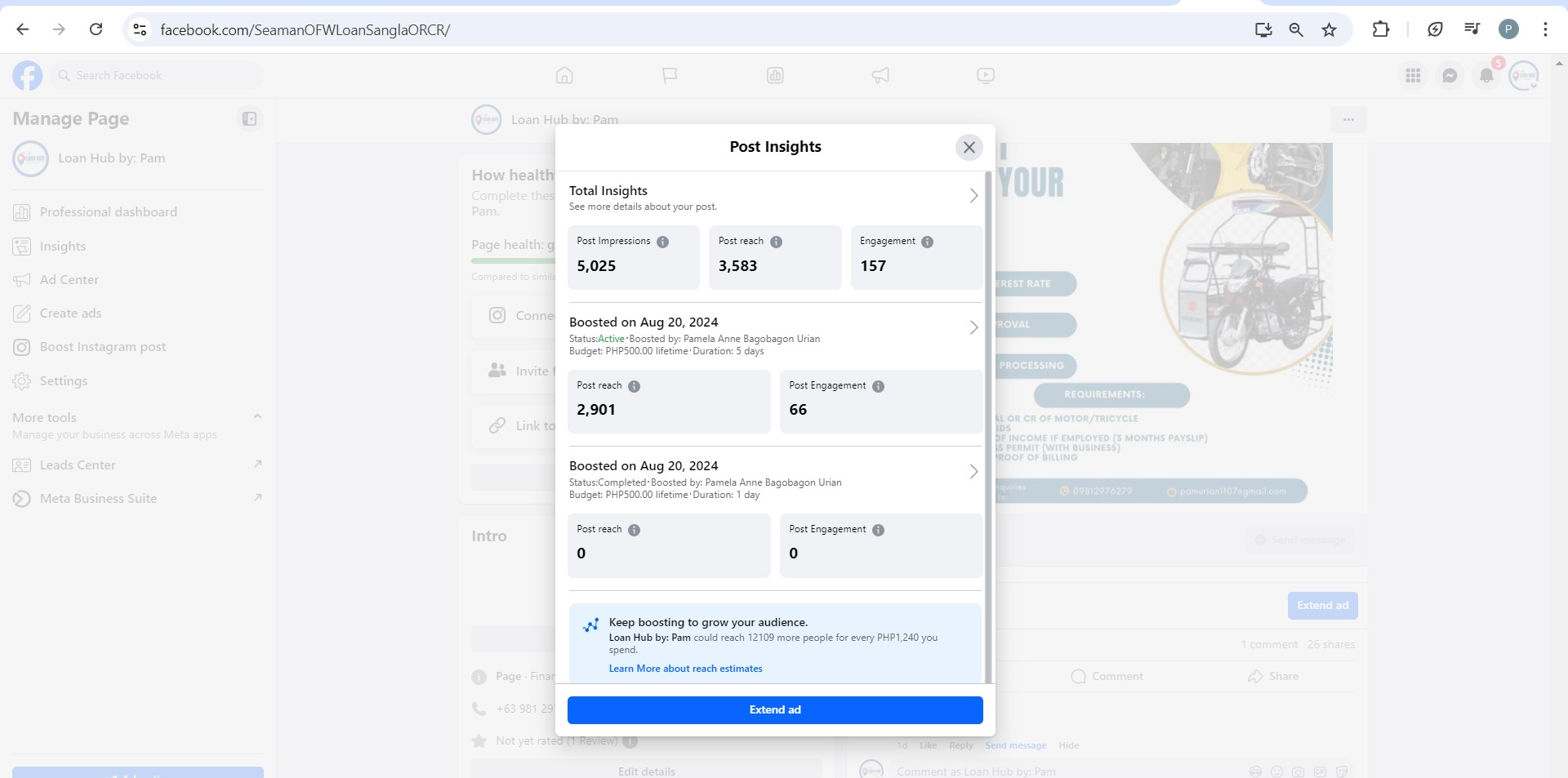This screenshot has width=1568, height=778.
Task: Show info for Post reach 0 card
Action: (634, 530)
